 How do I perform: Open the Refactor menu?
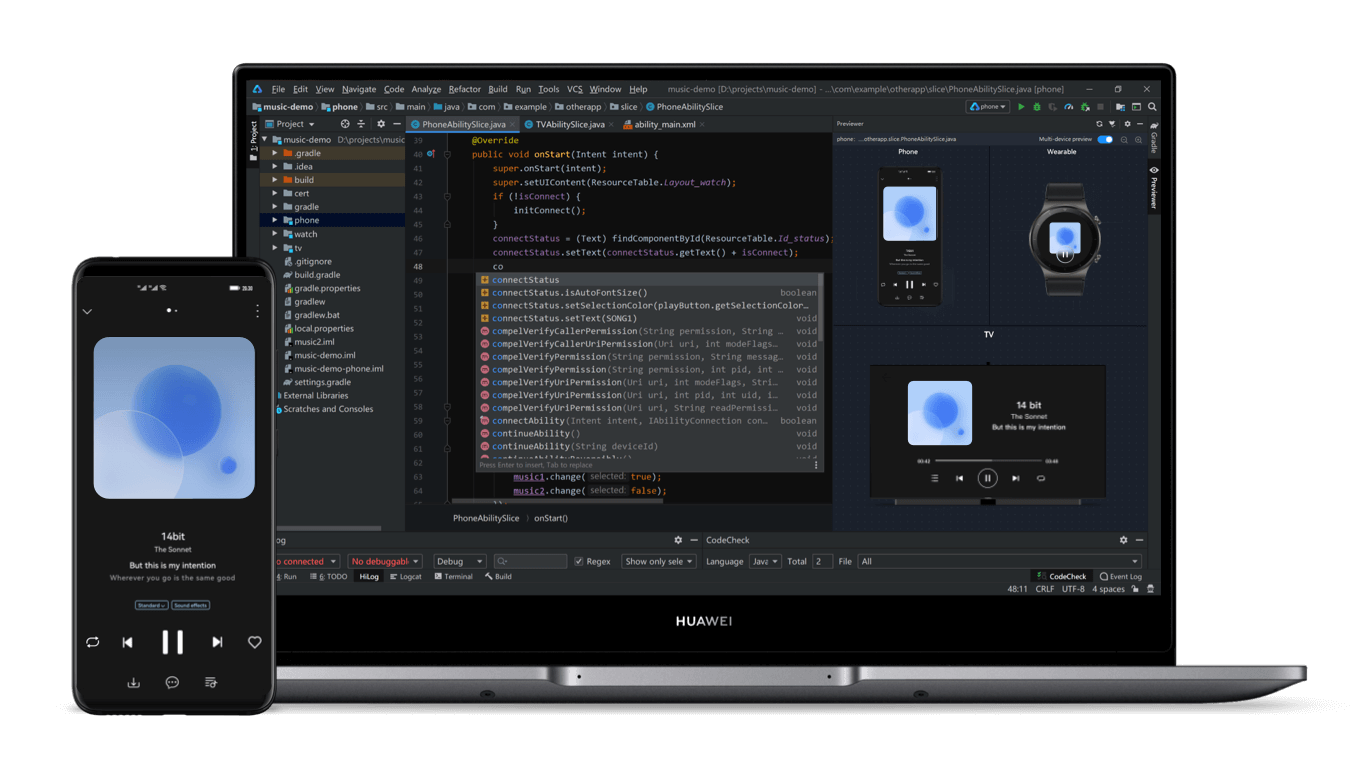[464, 89]
